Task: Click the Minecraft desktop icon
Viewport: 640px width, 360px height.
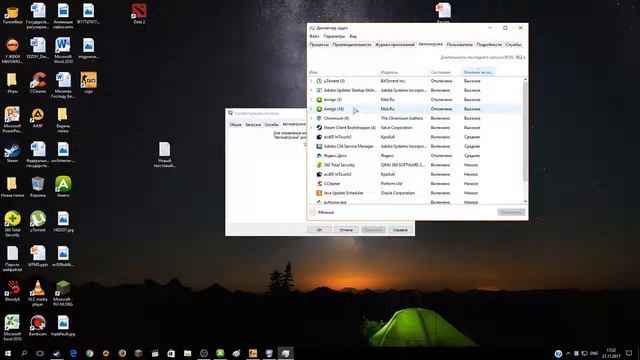Action: pyautogui.click(x=63, y=293)
